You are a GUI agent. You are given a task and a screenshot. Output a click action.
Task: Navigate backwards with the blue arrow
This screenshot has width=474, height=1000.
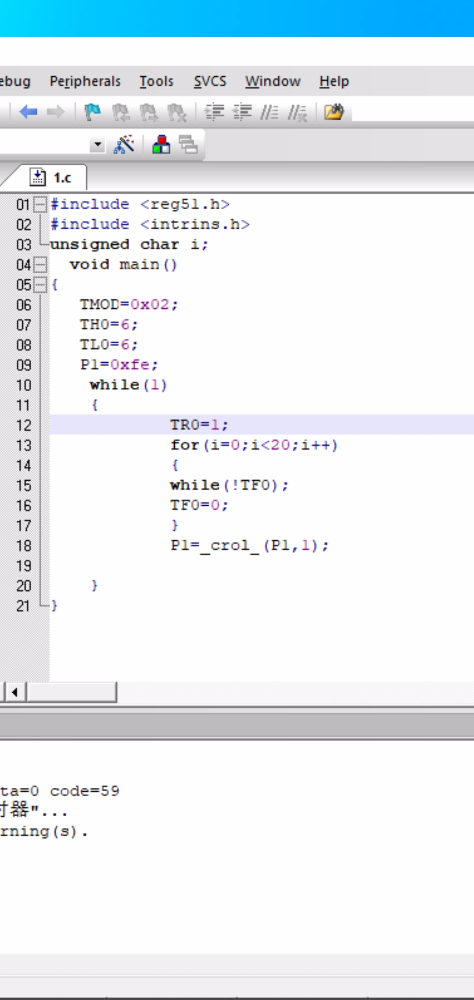pos(28,112)
